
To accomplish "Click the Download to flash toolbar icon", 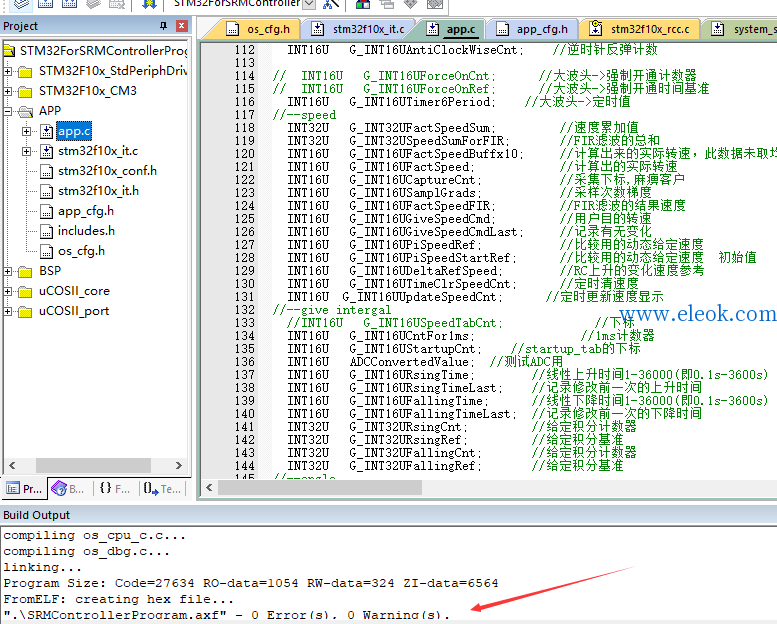I will pos(149,4).
